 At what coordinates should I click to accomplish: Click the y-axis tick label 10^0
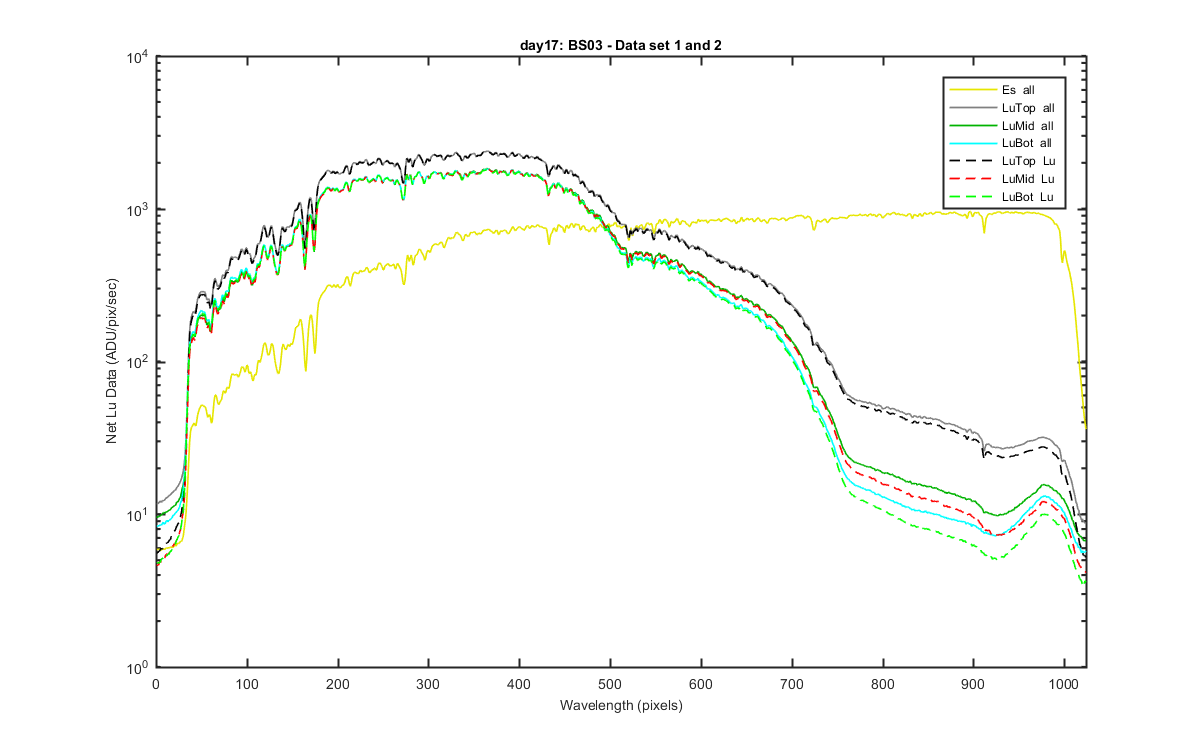click(x=136, y=665)
